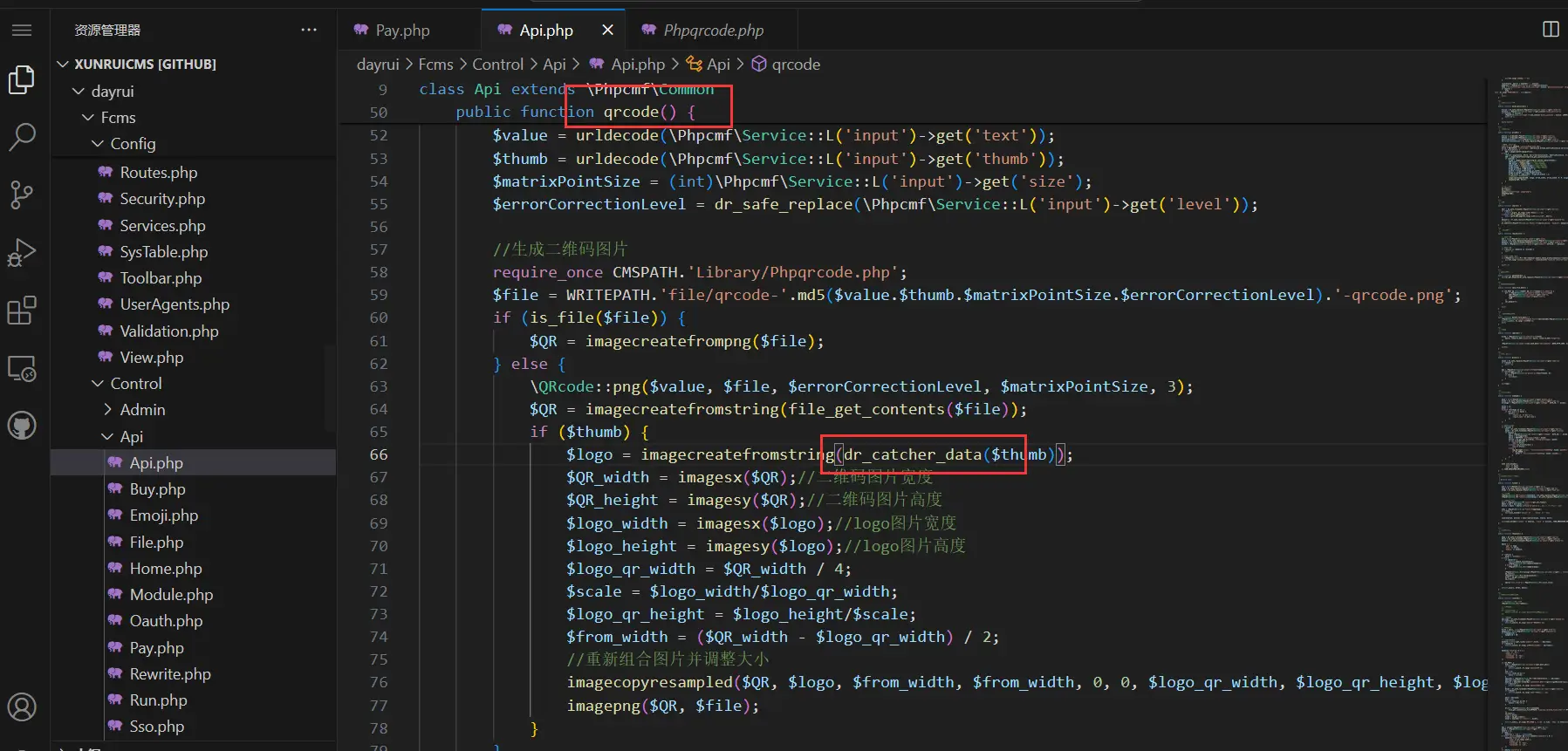This screenshot has height=751, width=1568.
Task: Click the dayrui breadcrumb segment
Action: click(378, 64)
